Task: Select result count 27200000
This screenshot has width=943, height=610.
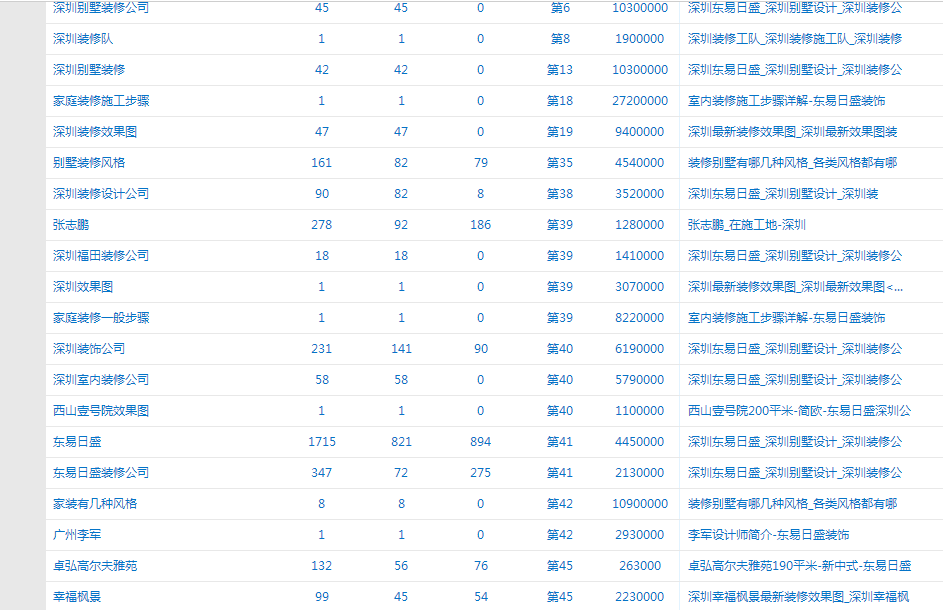Action: point(640,101)
